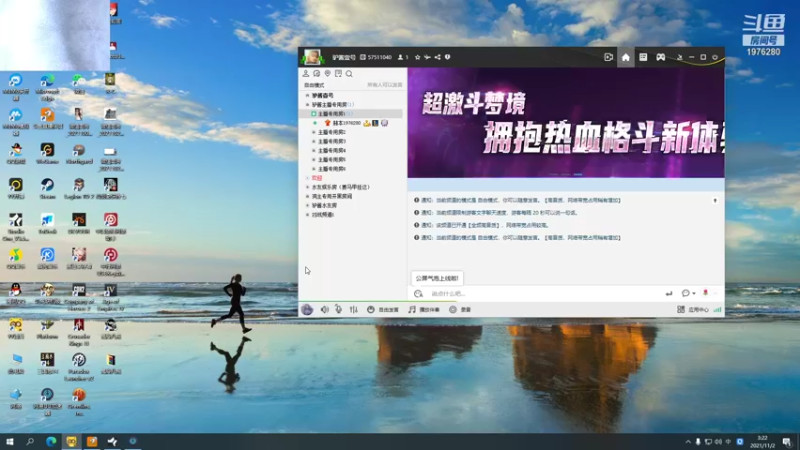The image size is (800, 450).
Task: Select the first banner carousel indicator
Action: [x=553, y=174]
